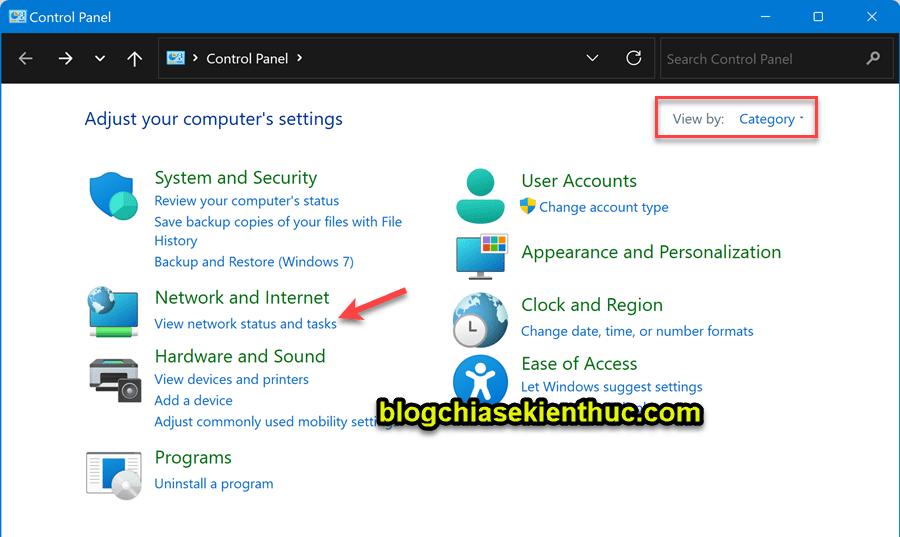Refresh the Control Panel view

(634, 58)
